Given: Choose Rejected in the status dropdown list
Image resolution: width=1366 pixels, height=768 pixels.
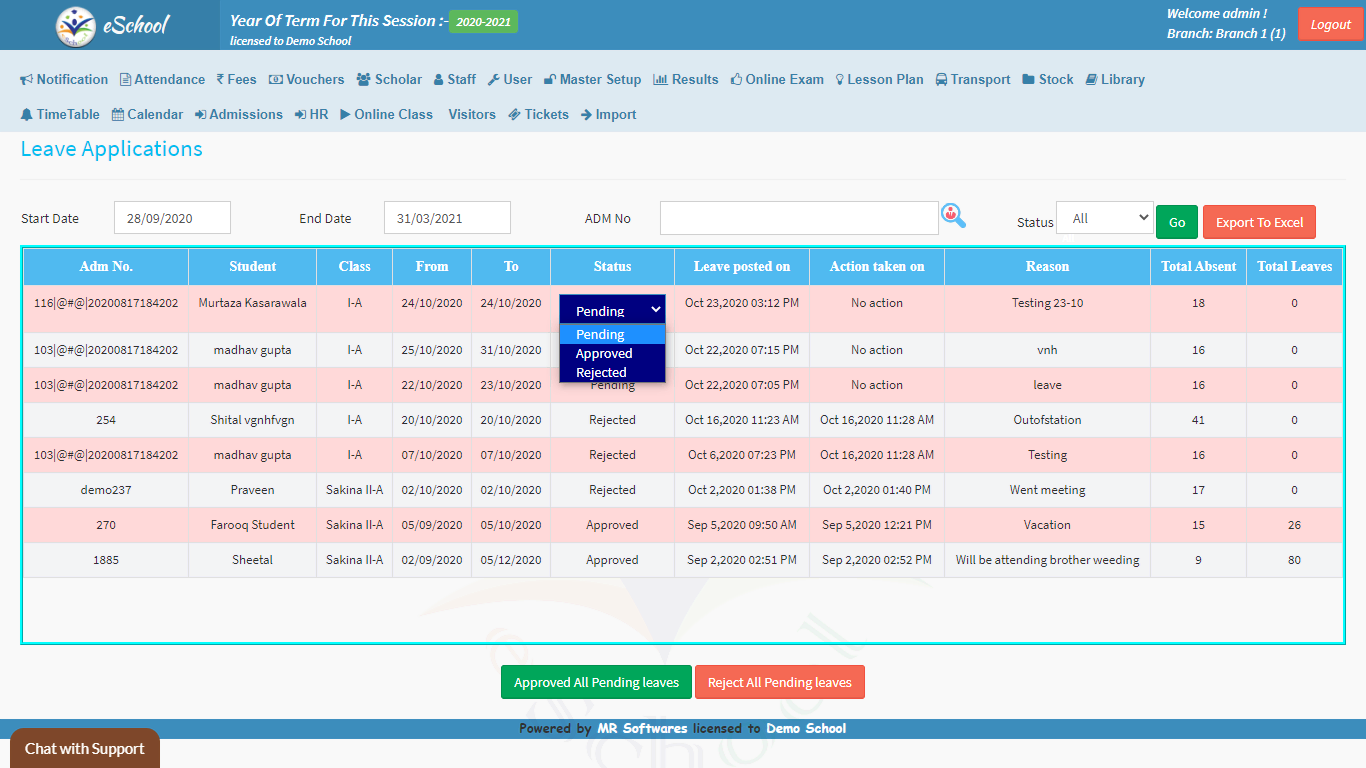Looking at the screenshot, I should click(x=601, y=372).
